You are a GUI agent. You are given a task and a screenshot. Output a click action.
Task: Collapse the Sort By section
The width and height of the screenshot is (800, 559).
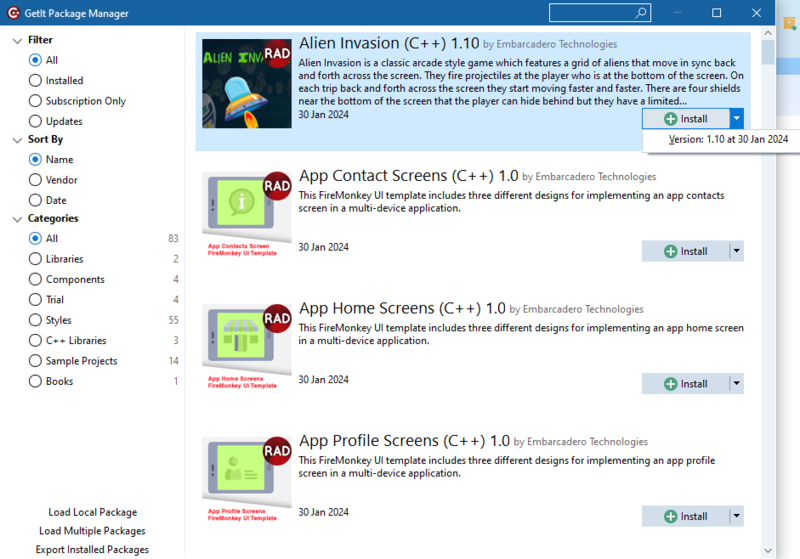[x=17, y=140]
